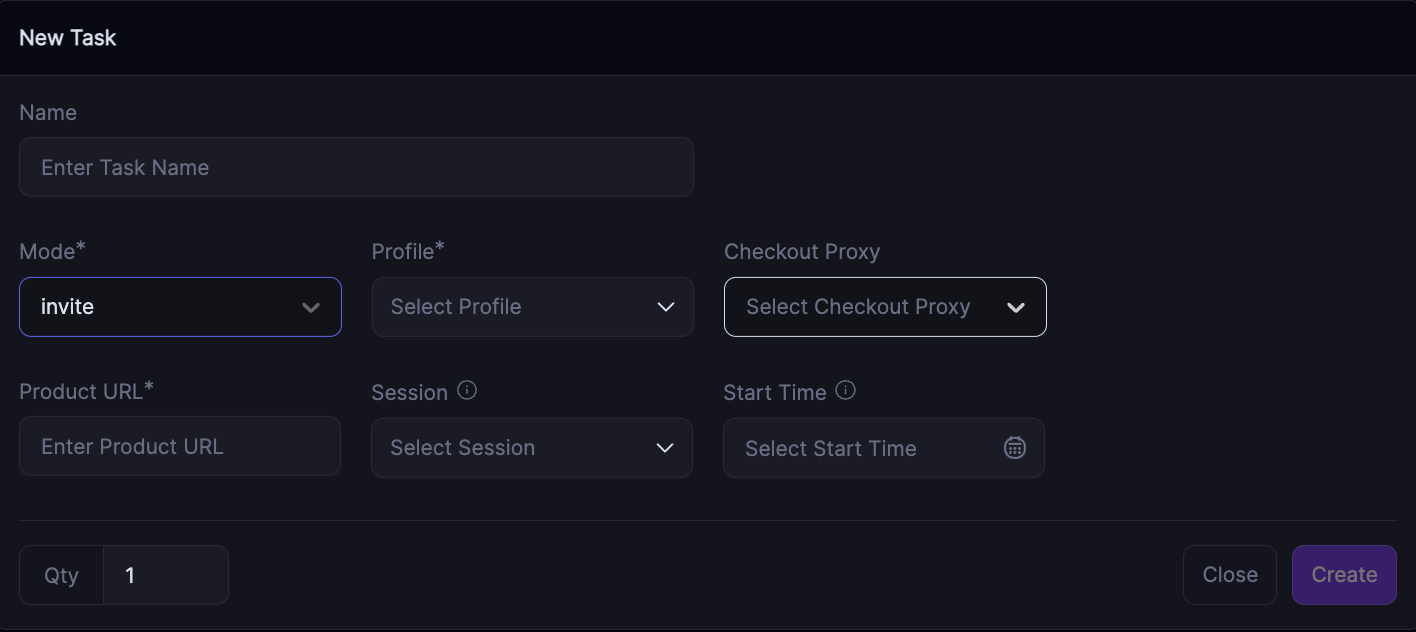Focus the Enter Task Name field
Screen dimensions: 1416x632
coord(356,167)
